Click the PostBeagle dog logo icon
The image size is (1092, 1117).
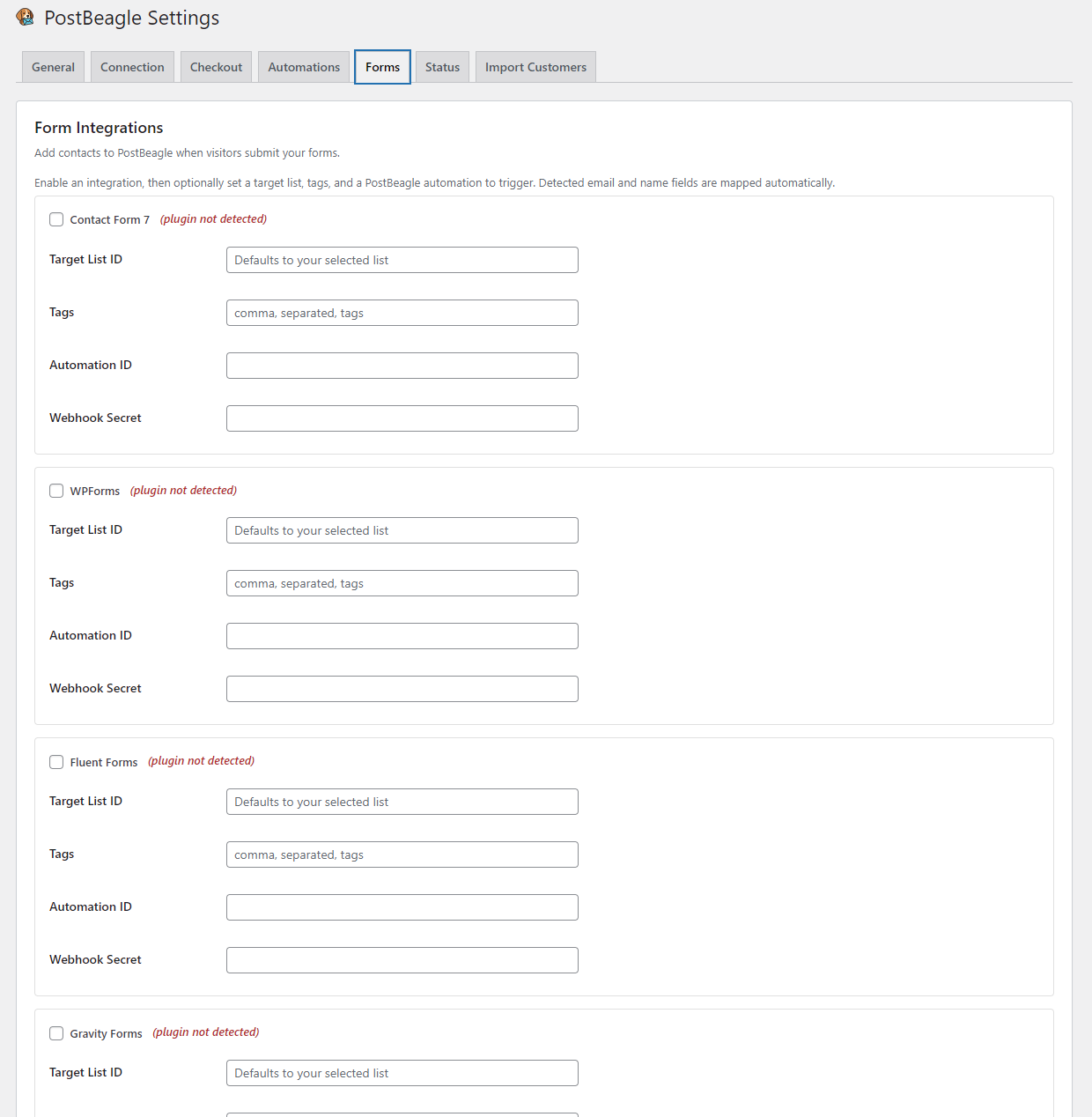pos(26,17)
